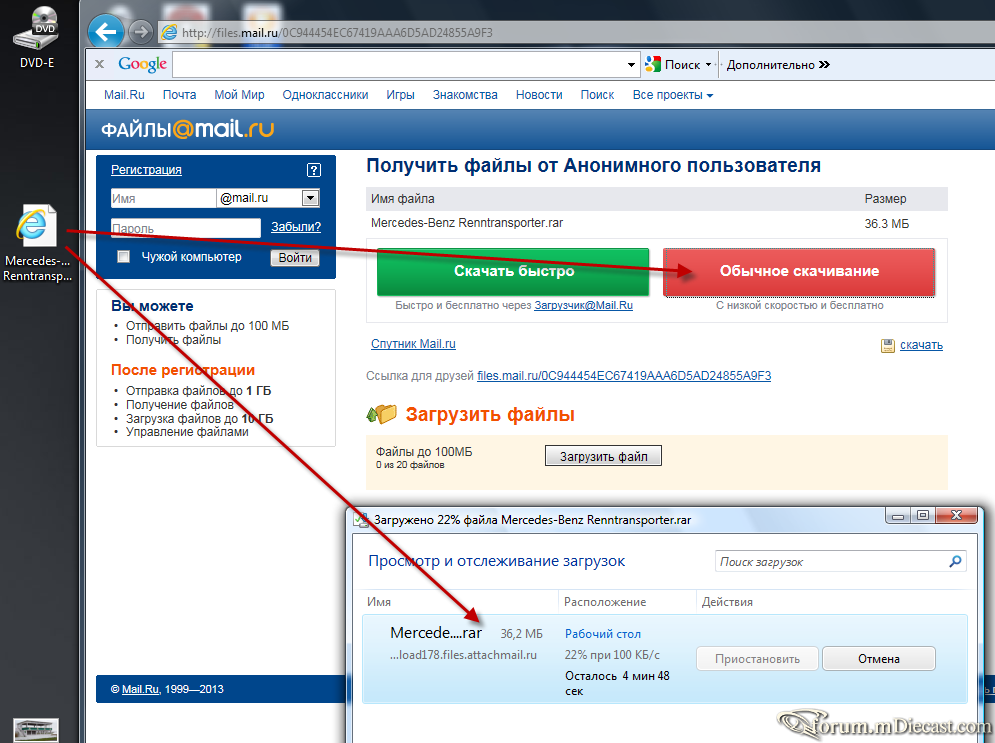Click the floppy disk save icon
Viewport: 995px width, 743px height.
coord(888,346)
